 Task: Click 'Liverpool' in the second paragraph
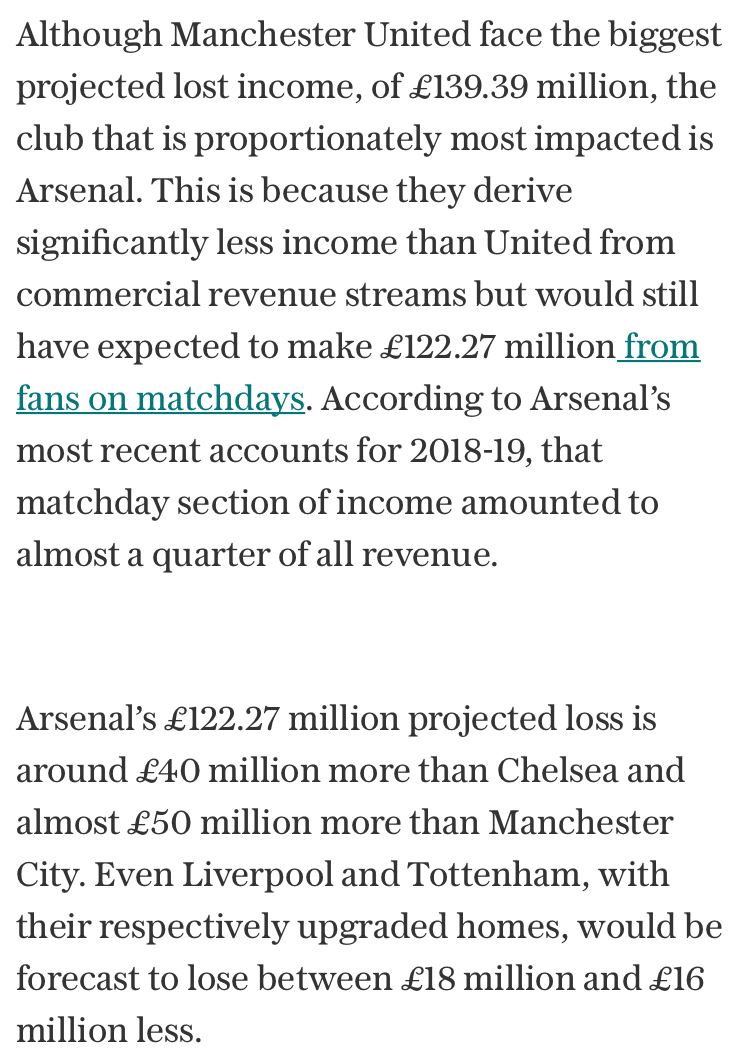tap(257, 875)
